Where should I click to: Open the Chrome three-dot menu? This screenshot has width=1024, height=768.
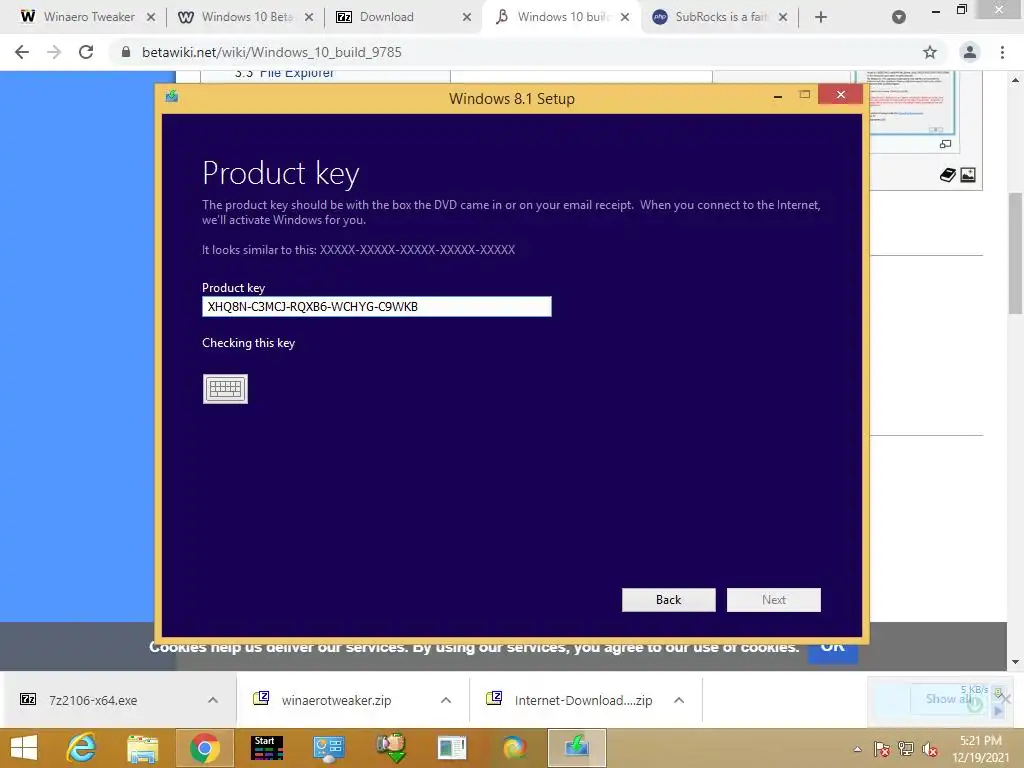[x=1002, y=52]
